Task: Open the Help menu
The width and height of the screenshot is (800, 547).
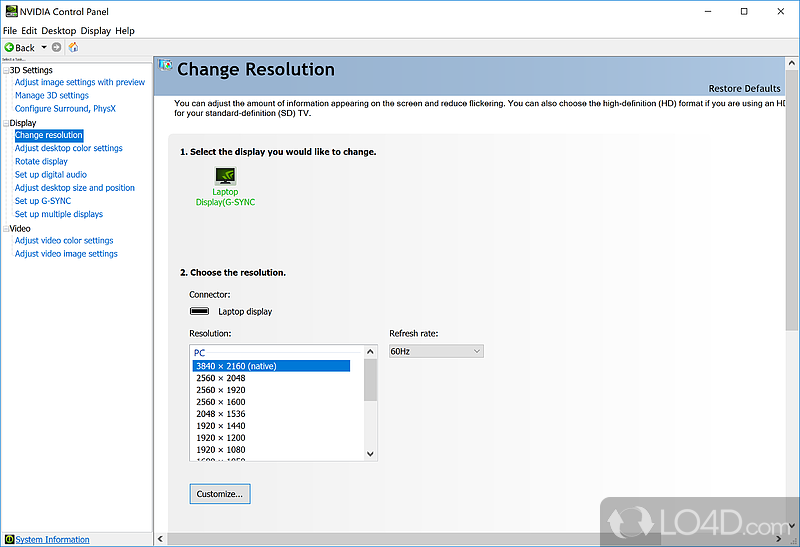Action: [x=125, y=31]
